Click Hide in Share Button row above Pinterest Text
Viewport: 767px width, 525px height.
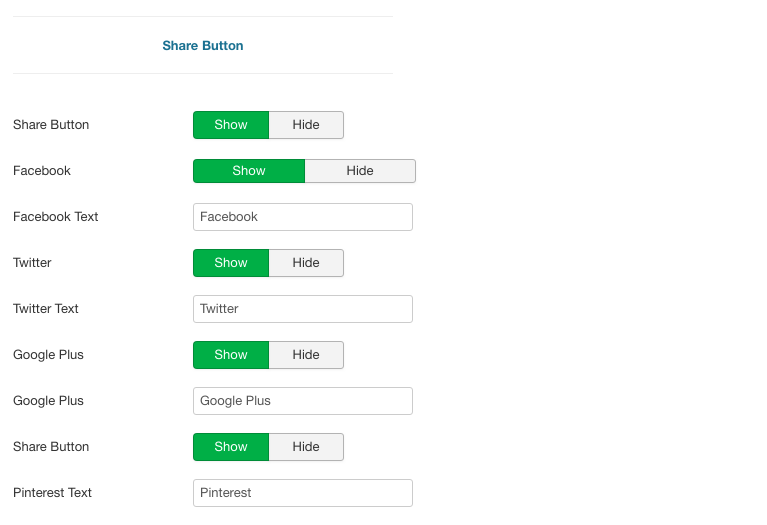(x=306, y=447)
